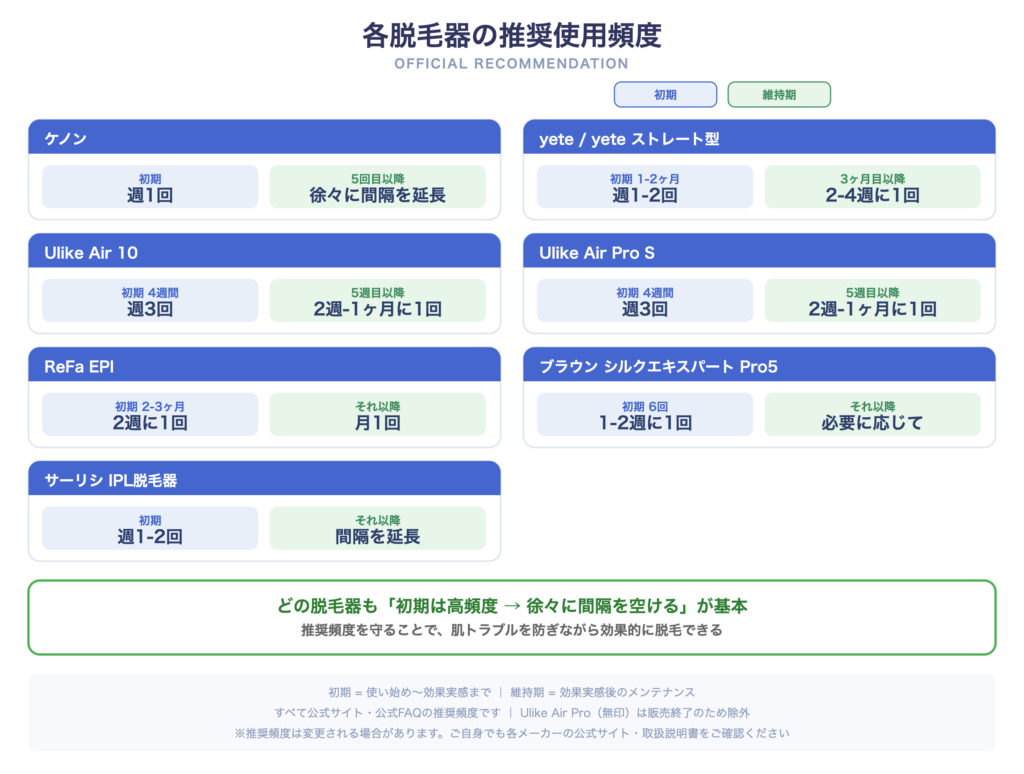Viewport: 1024px width, 774px height.
Task: Click the page title 各脱毛器の推奨使用頻度
Action: tap(512, 35)
